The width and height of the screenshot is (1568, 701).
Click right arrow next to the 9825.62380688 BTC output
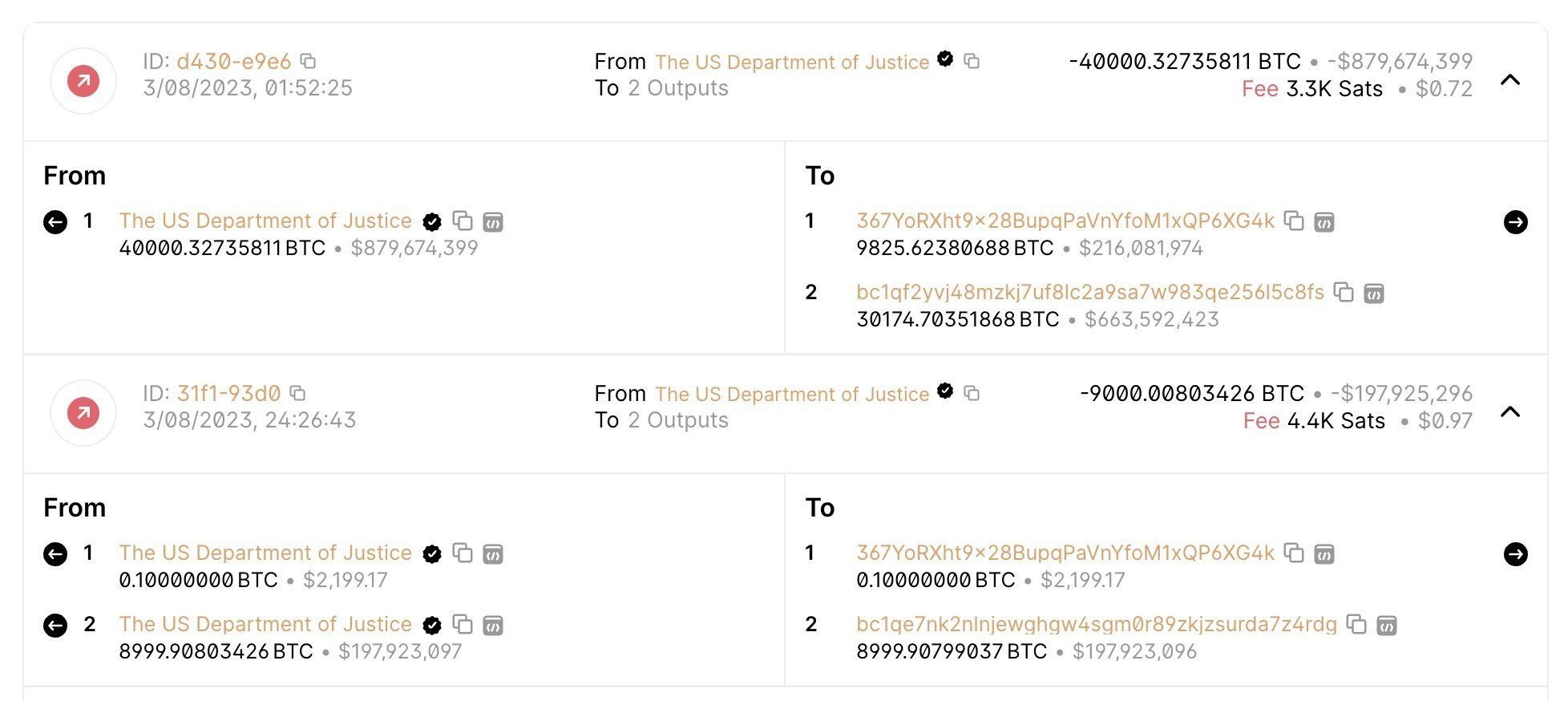1515,221
